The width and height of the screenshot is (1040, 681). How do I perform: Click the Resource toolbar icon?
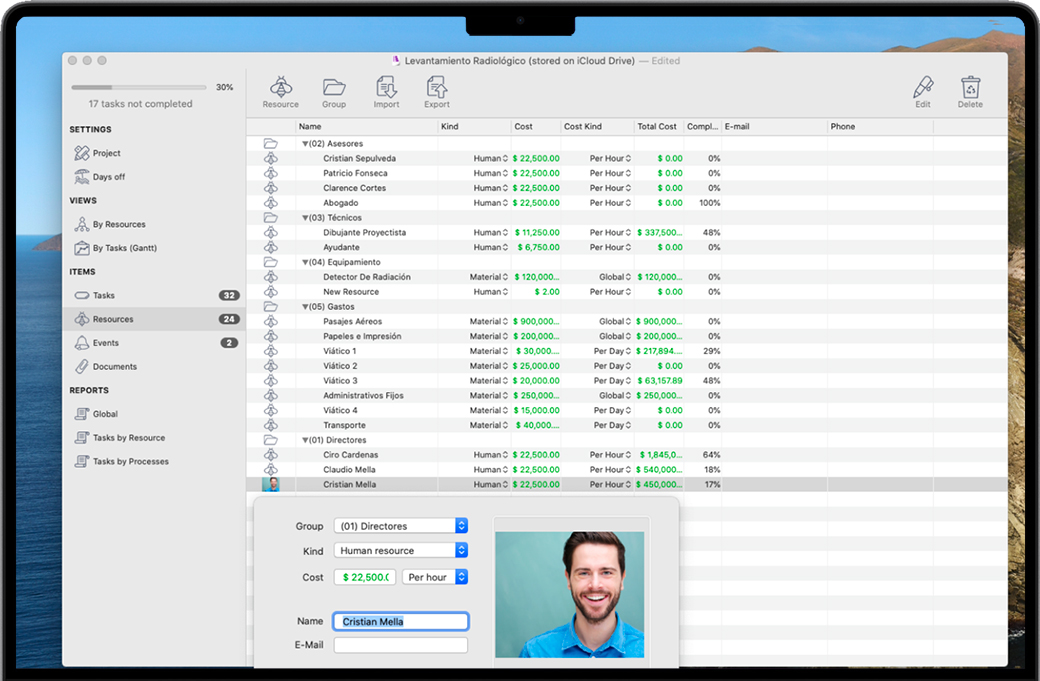pos(280,88)
